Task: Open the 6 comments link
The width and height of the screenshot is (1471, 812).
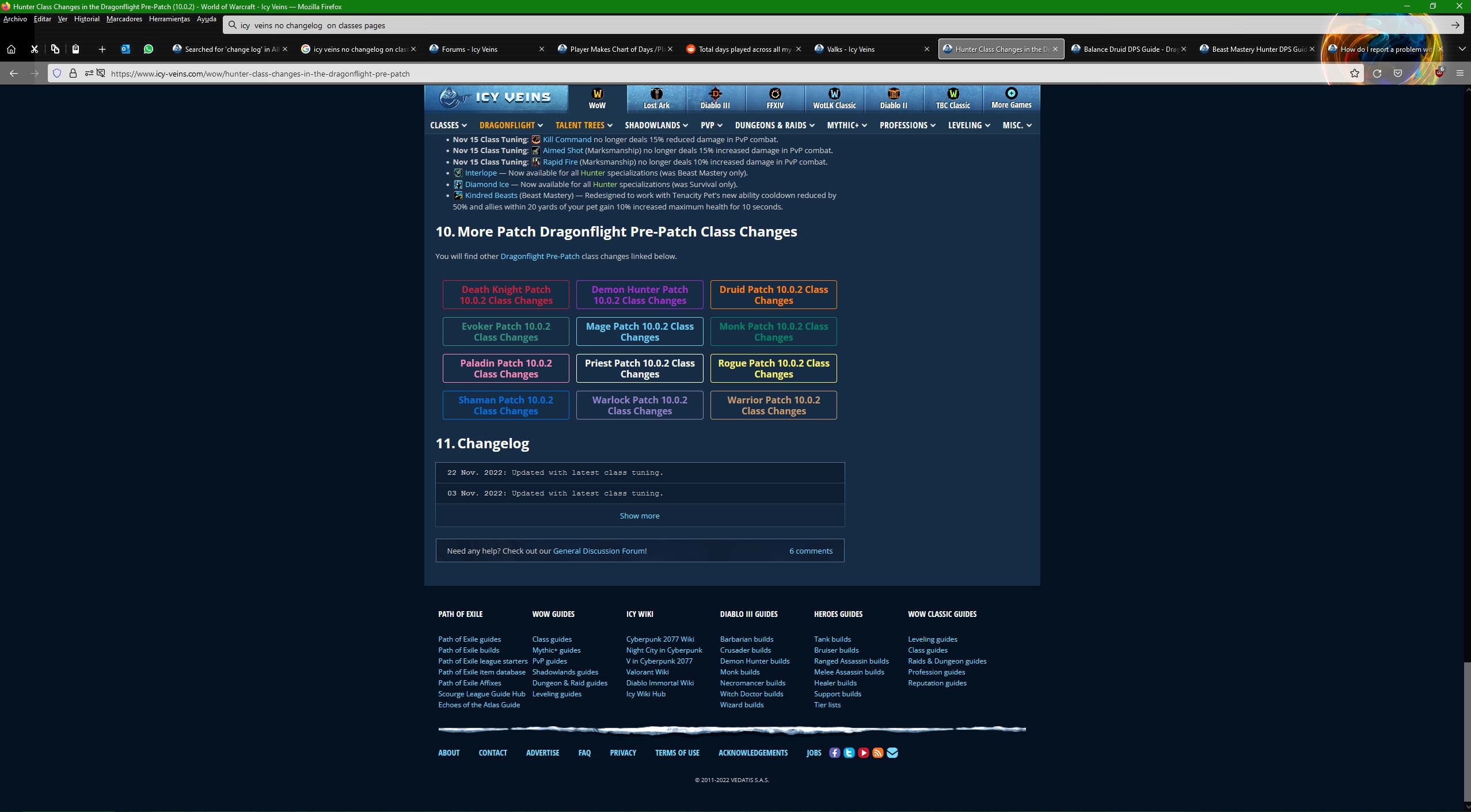Action: coord(811,551)
